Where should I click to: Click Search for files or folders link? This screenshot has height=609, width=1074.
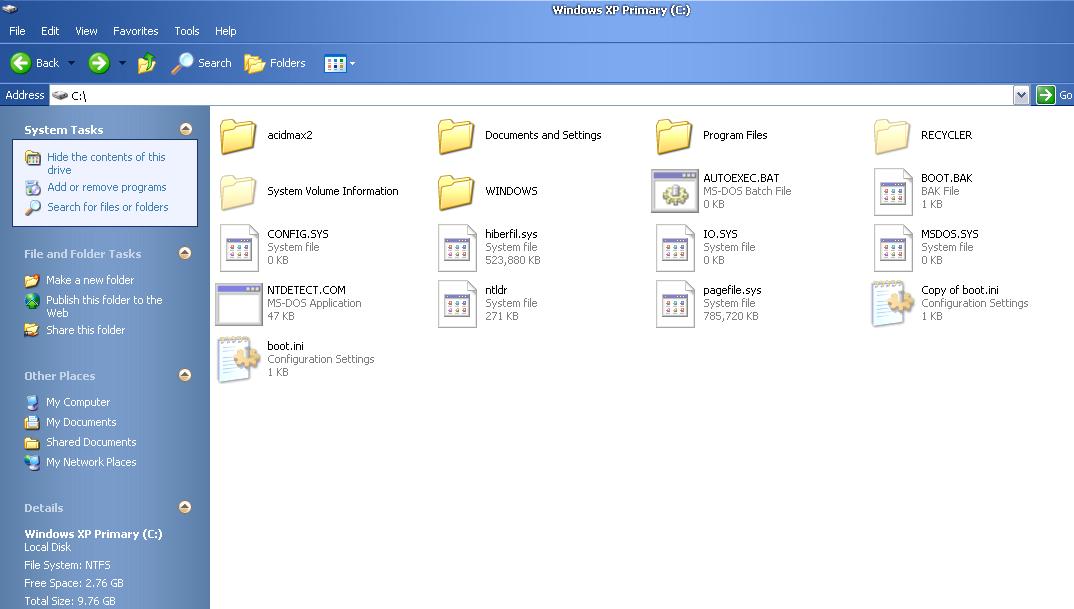pyautogui.click(x=108, y=207)
